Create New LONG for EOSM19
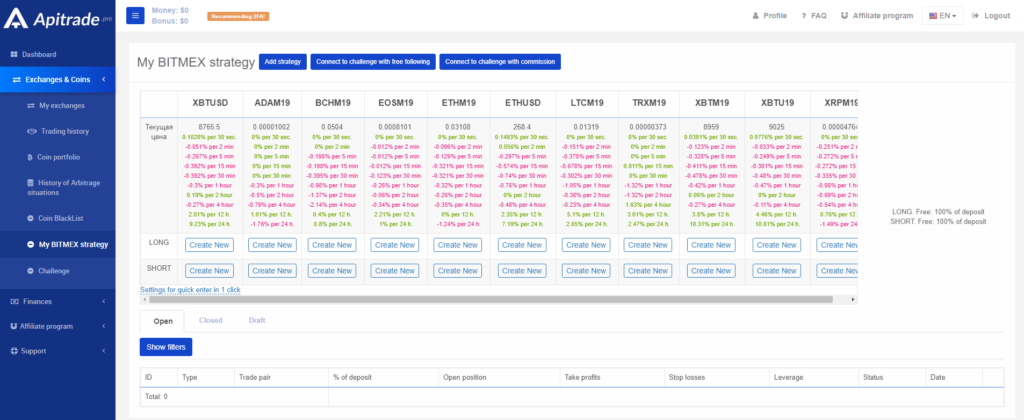The height and width of the screenshot is (420, 1024). [x=394, y=245]
